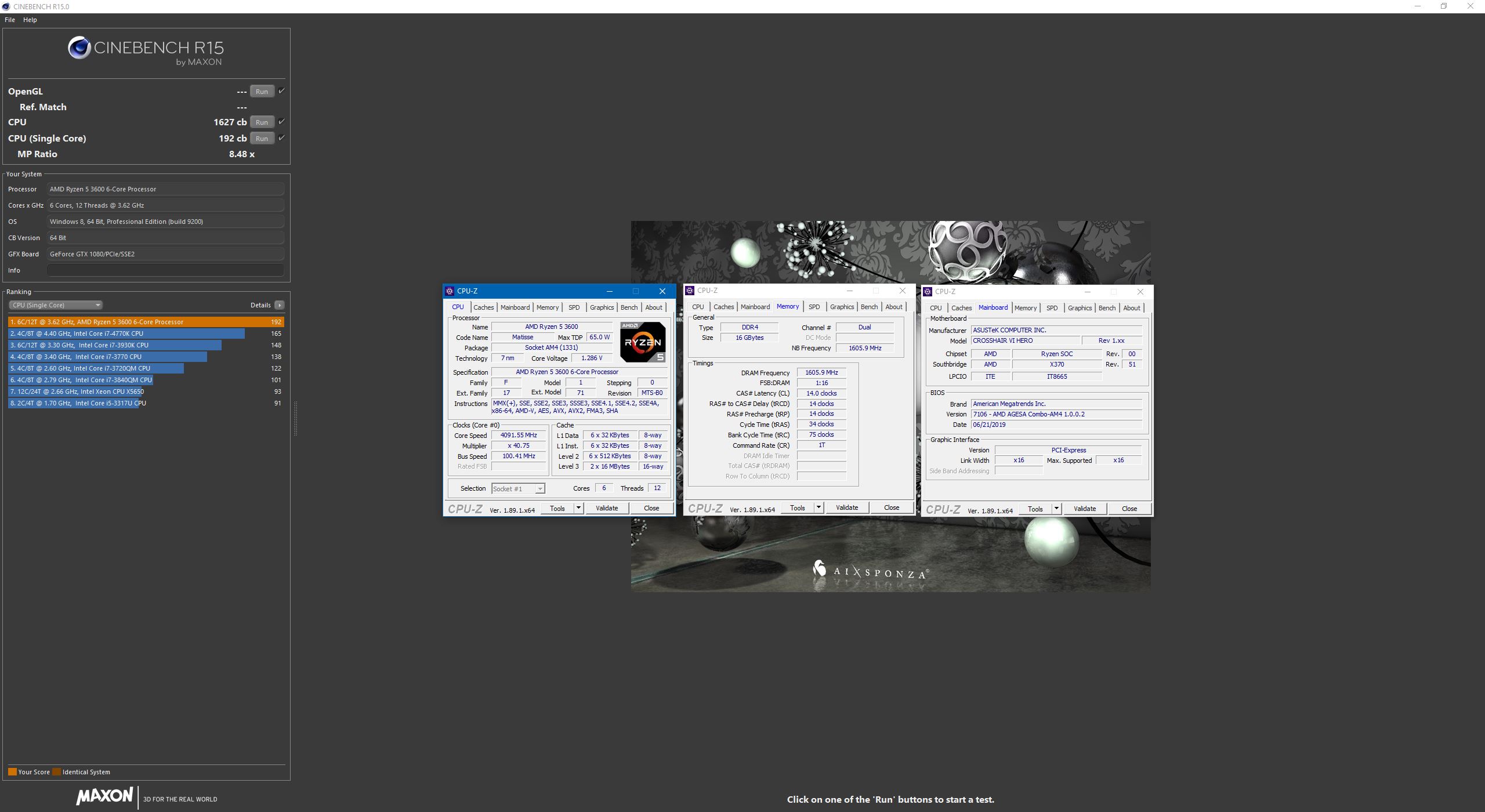Viewport: 1485px width, 812px height.
Task: Restore down the Cinebench main window
Action: (x=1444, y=6)
